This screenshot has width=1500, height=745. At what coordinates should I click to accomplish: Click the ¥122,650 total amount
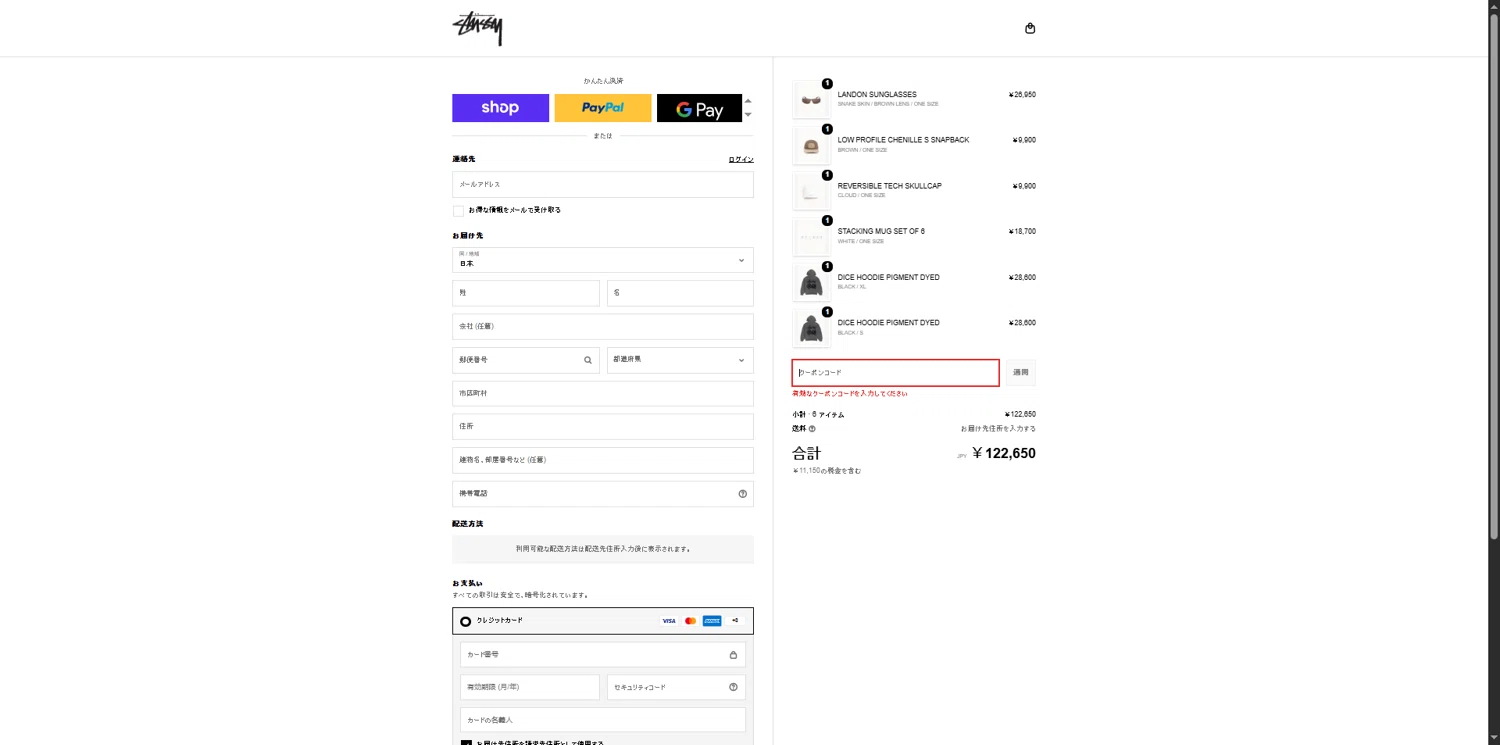[x=1004, y=453]
